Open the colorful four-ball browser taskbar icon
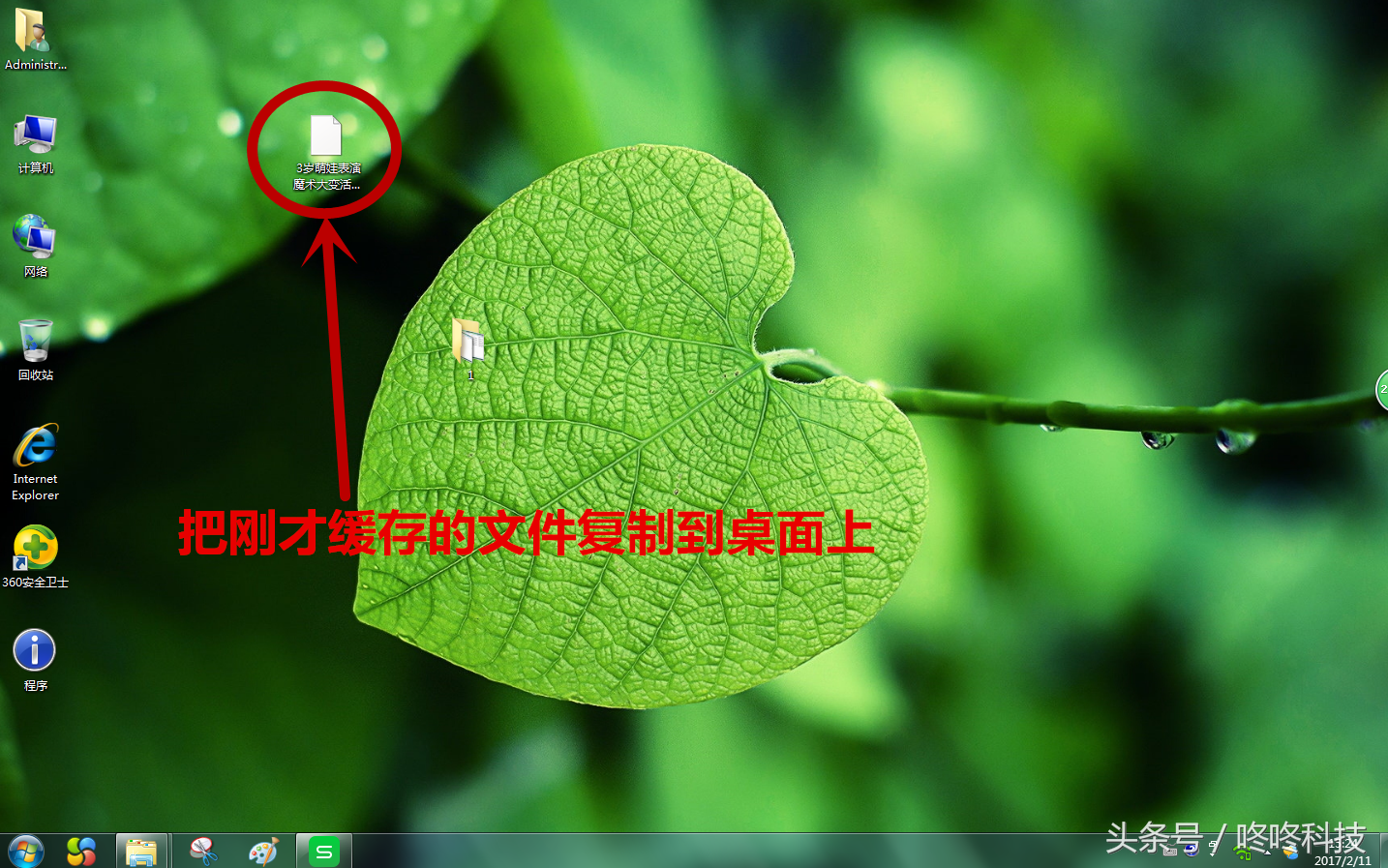 pyautogui.click(x=81, y=852)
